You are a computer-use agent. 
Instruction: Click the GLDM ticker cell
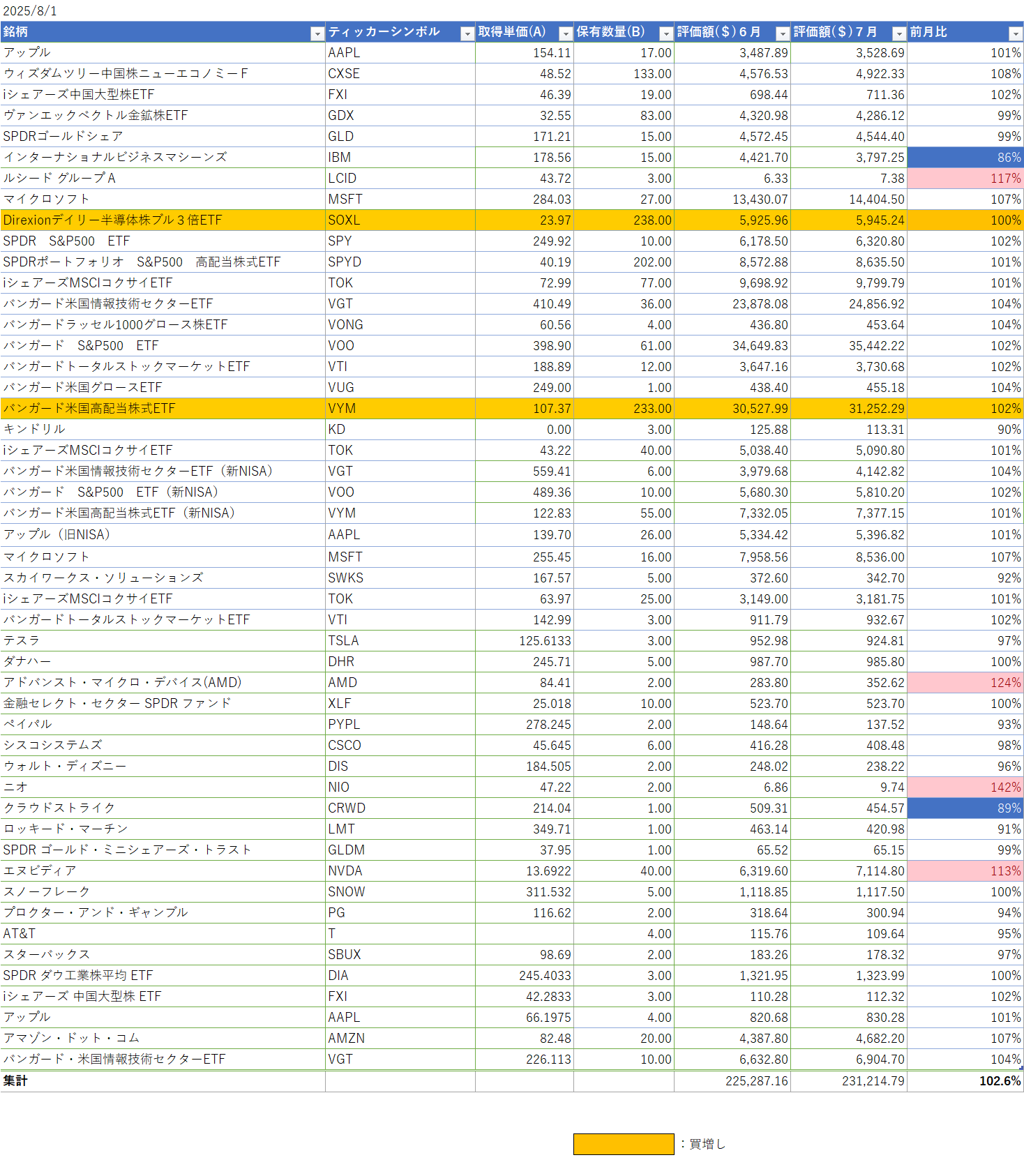[400, 850]
